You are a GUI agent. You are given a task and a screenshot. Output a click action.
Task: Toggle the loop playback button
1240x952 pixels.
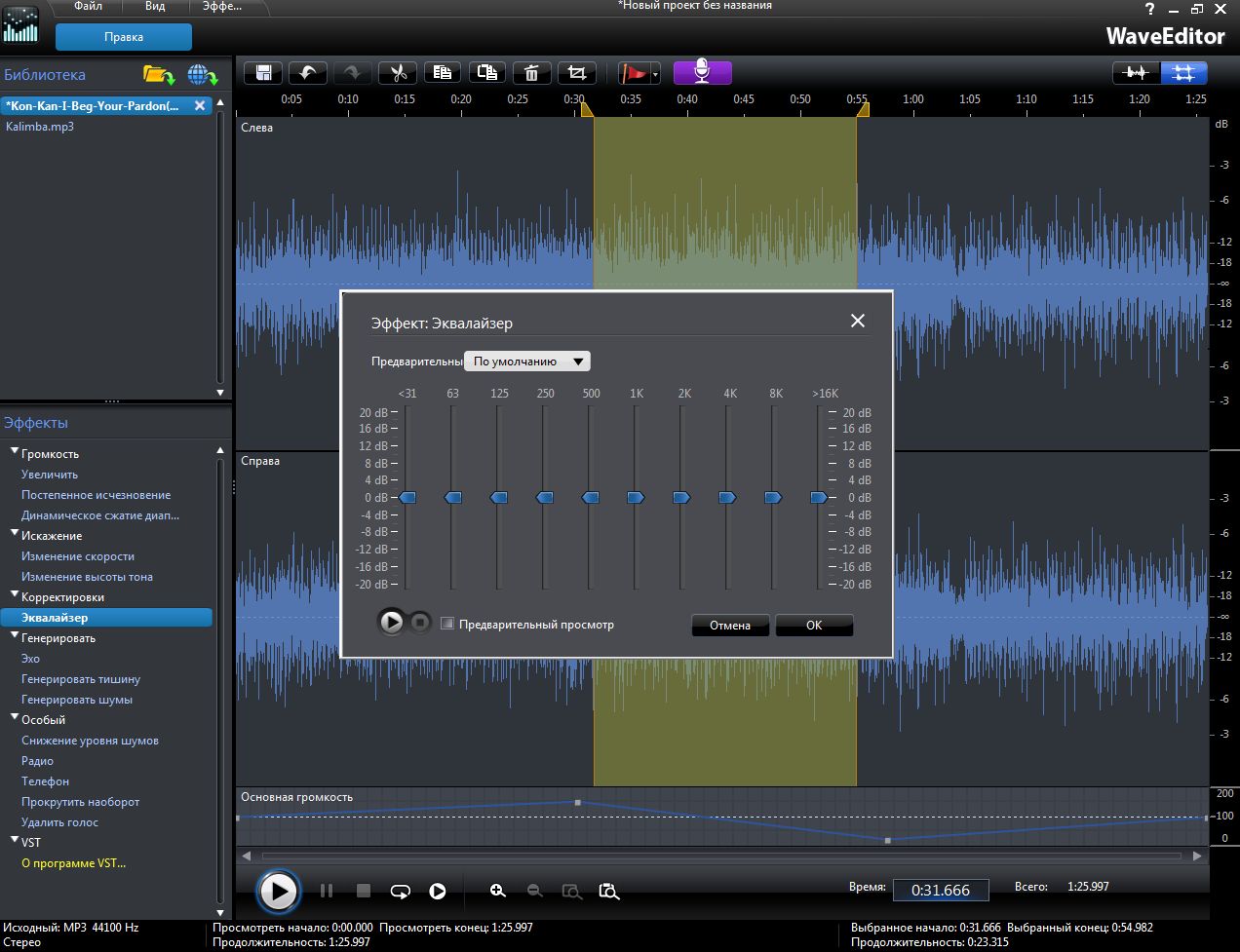tap(401, 891)
